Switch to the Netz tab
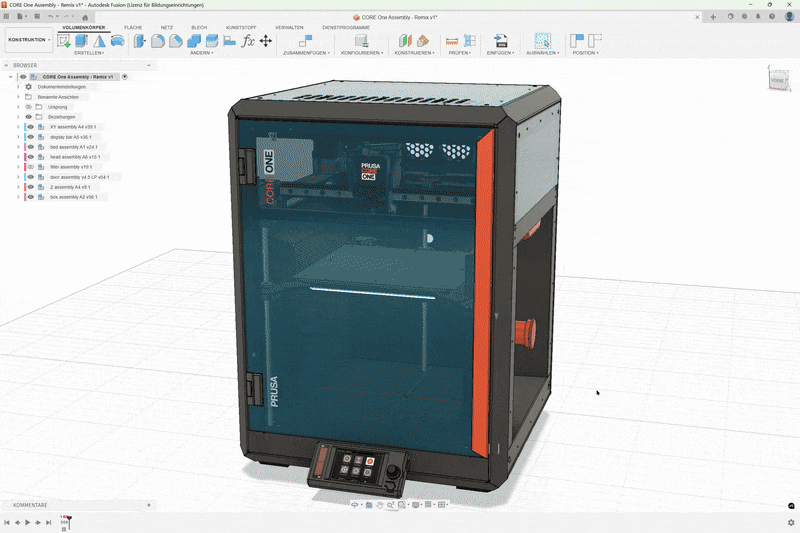This screenshot has width=800, height=533. (x=167, y=28)
